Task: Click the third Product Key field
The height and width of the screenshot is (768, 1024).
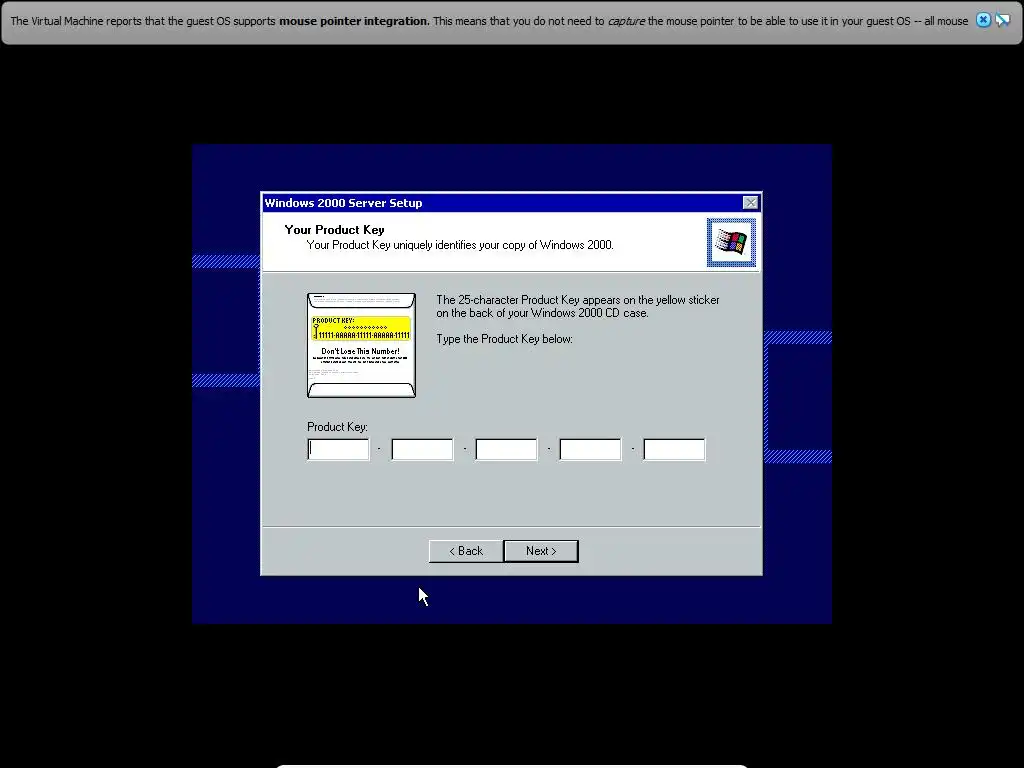Action: click(x=506, y=449)
